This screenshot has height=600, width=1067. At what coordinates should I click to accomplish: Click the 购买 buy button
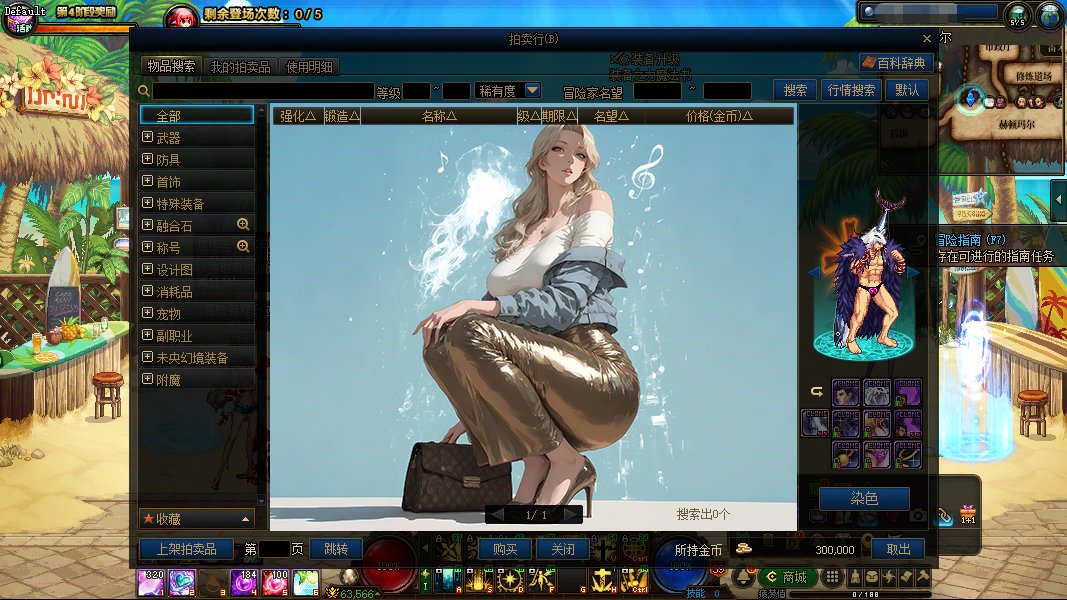[505, 548]
